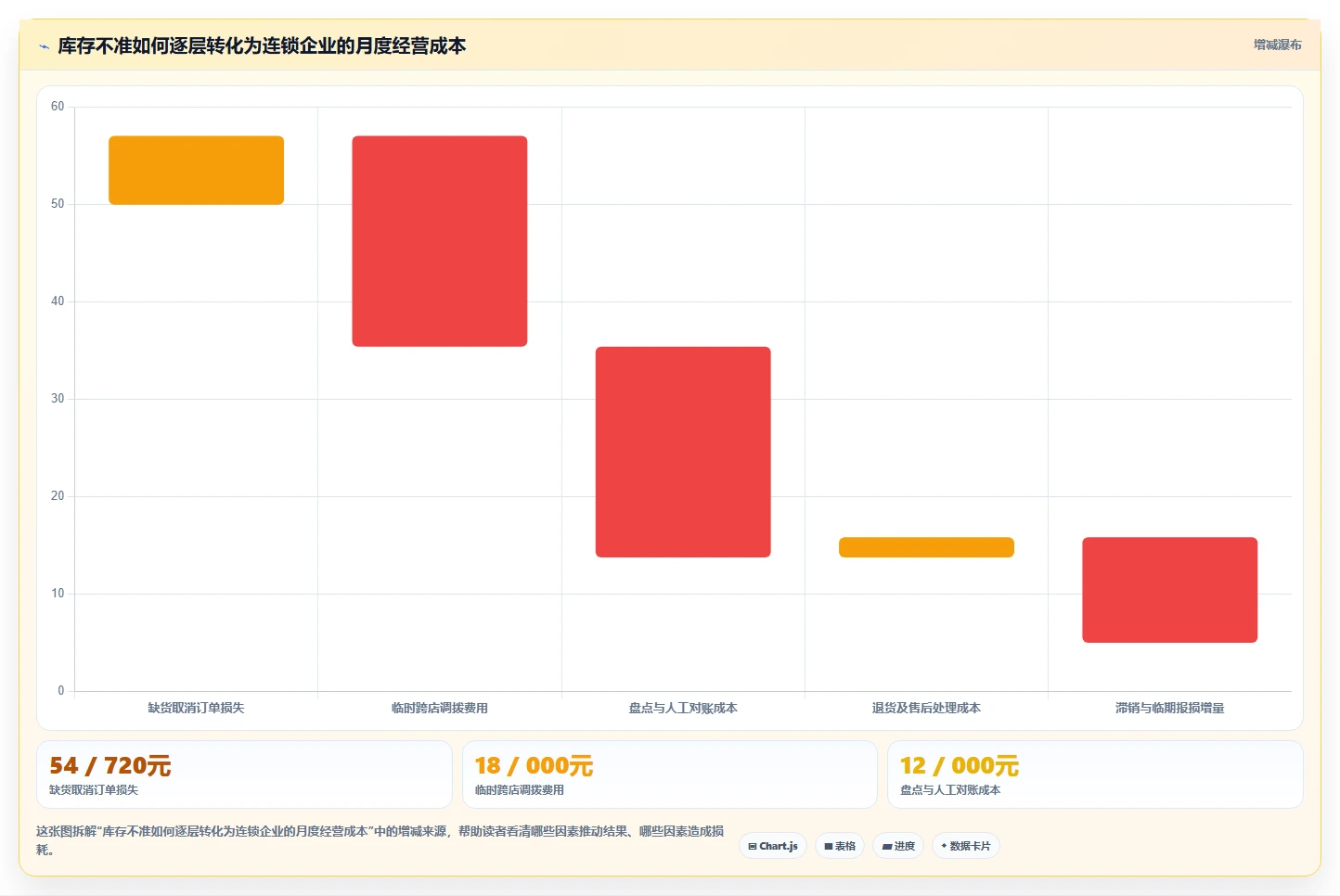
Task: Click the 54 / 720元 data card
Action: point(244,774)
